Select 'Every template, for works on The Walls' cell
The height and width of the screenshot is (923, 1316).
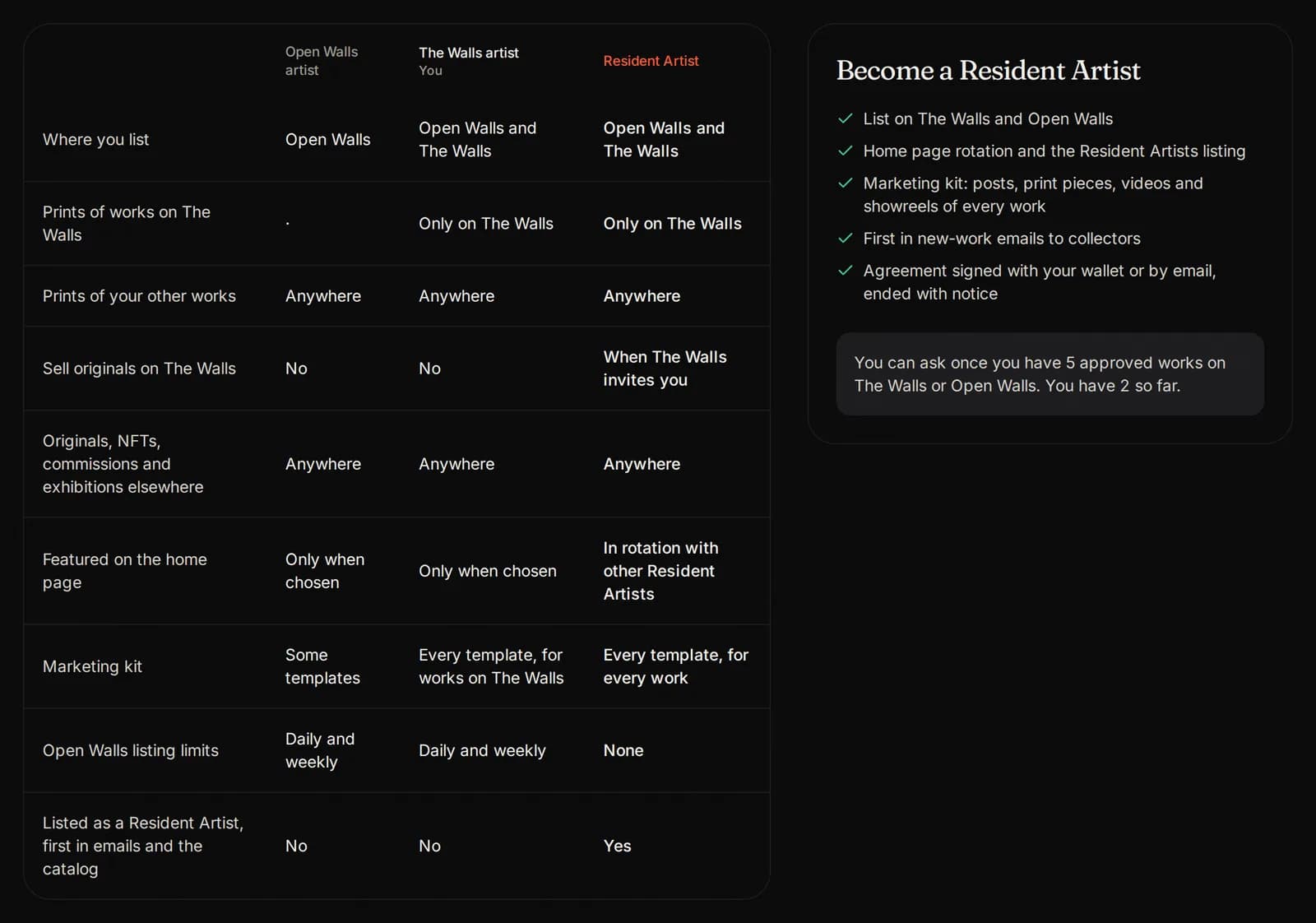pyautogui.click(x=491, y=666)
